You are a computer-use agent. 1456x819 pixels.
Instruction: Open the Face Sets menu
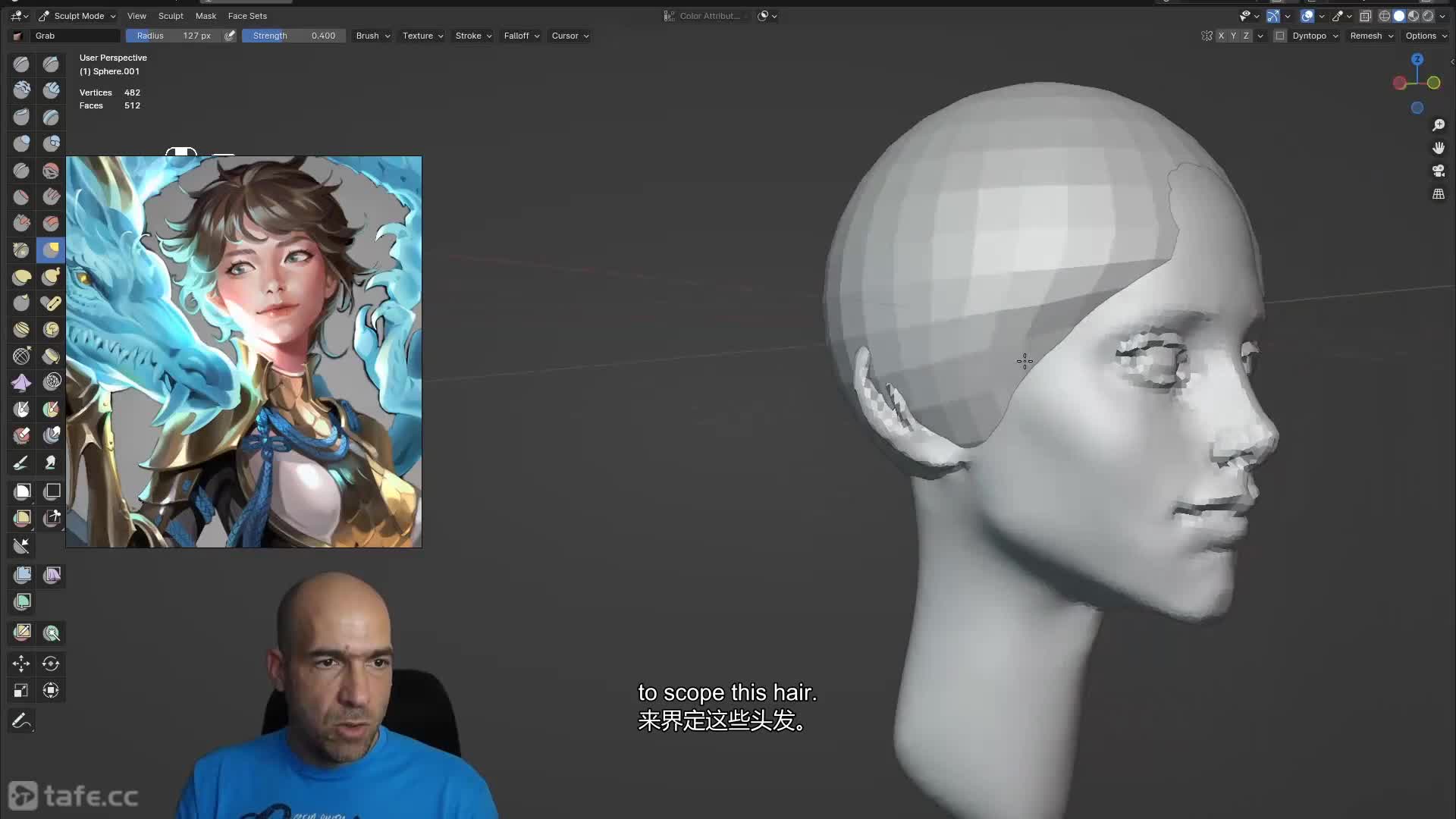click(x=247, y=16)
